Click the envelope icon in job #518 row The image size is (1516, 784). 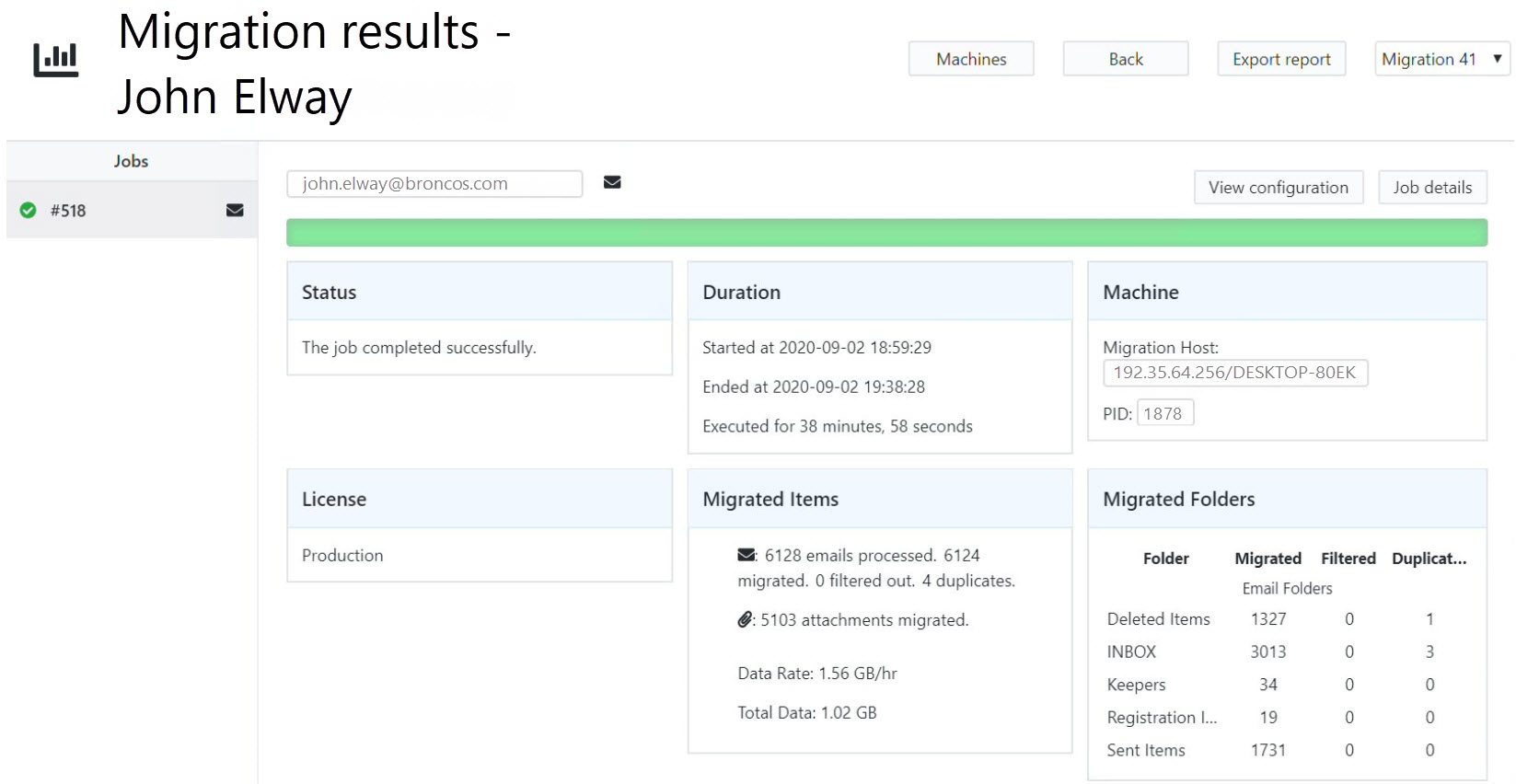235,210
